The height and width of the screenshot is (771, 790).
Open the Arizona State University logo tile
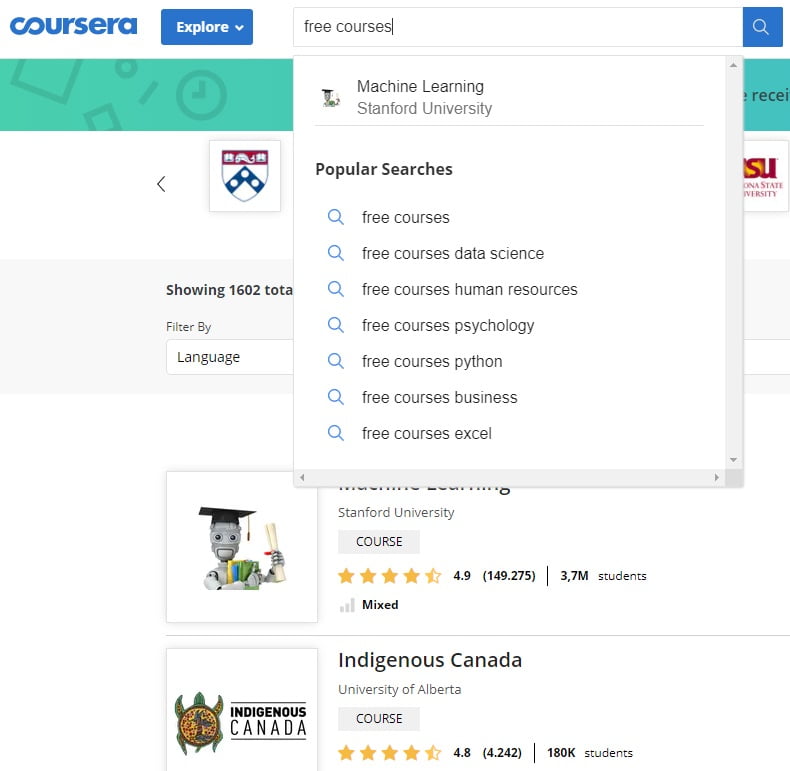(765, 176)
